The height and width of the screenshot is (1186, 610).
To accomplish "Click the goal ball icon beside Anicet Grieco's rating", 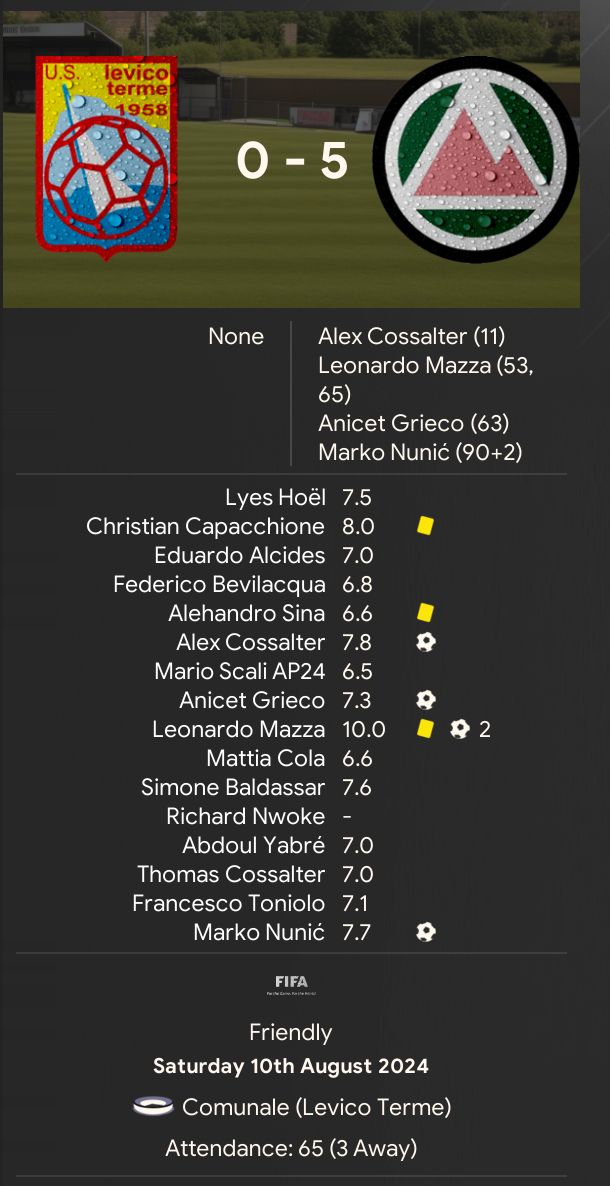I will click(426, 700).
